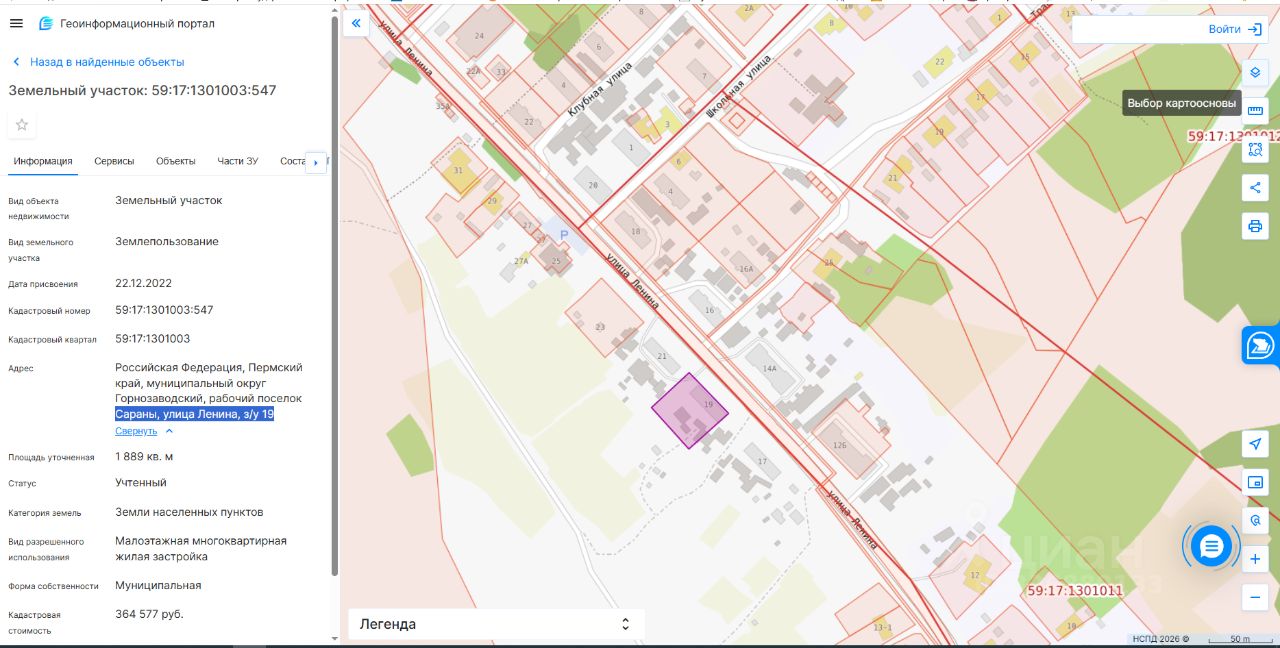Open the chat assistant bubble

1211,546
